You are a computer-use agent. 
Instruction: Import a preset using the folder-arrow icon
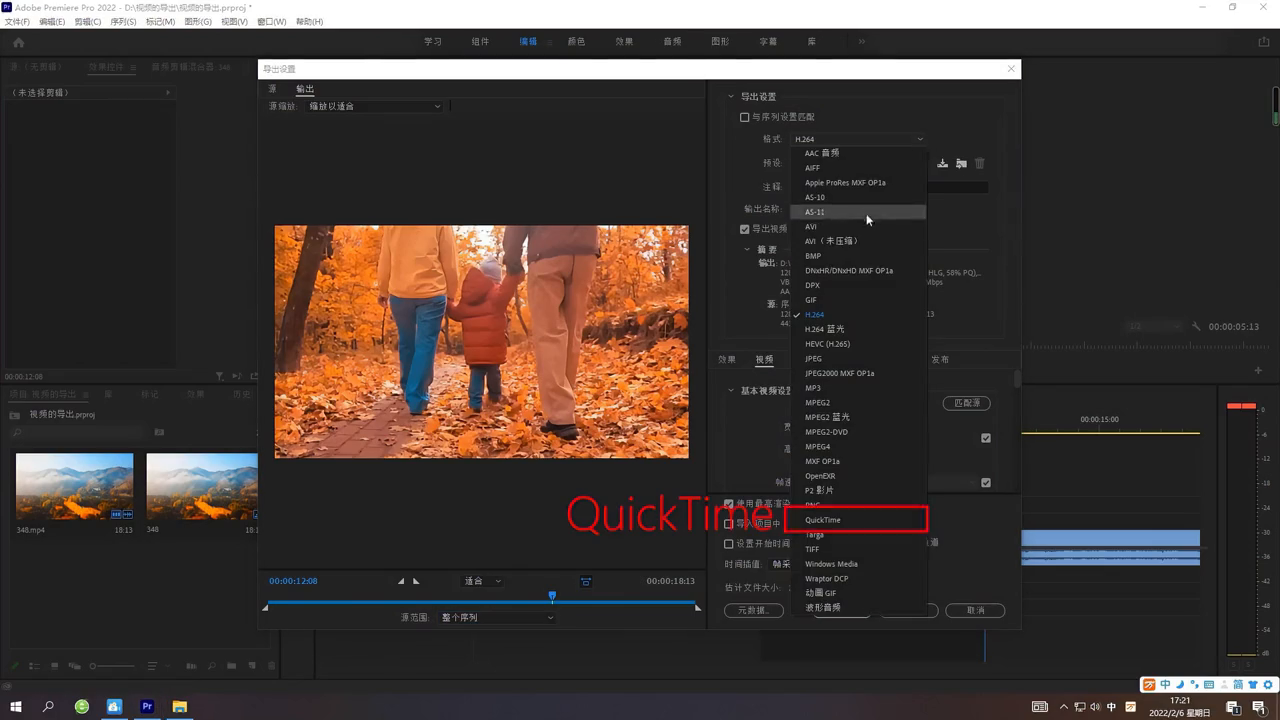pos(960,162)
